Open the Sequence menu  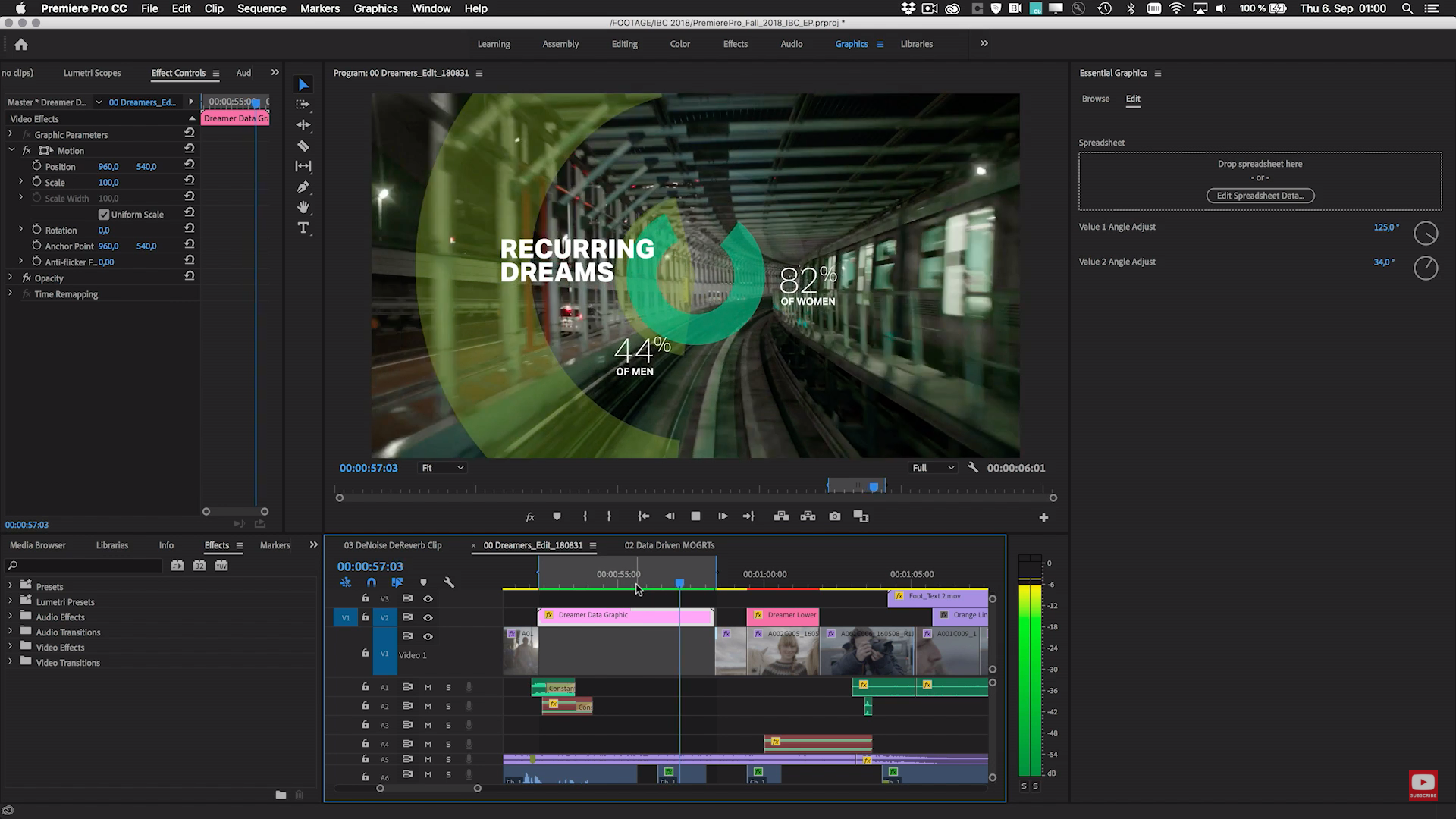[262, 8]
